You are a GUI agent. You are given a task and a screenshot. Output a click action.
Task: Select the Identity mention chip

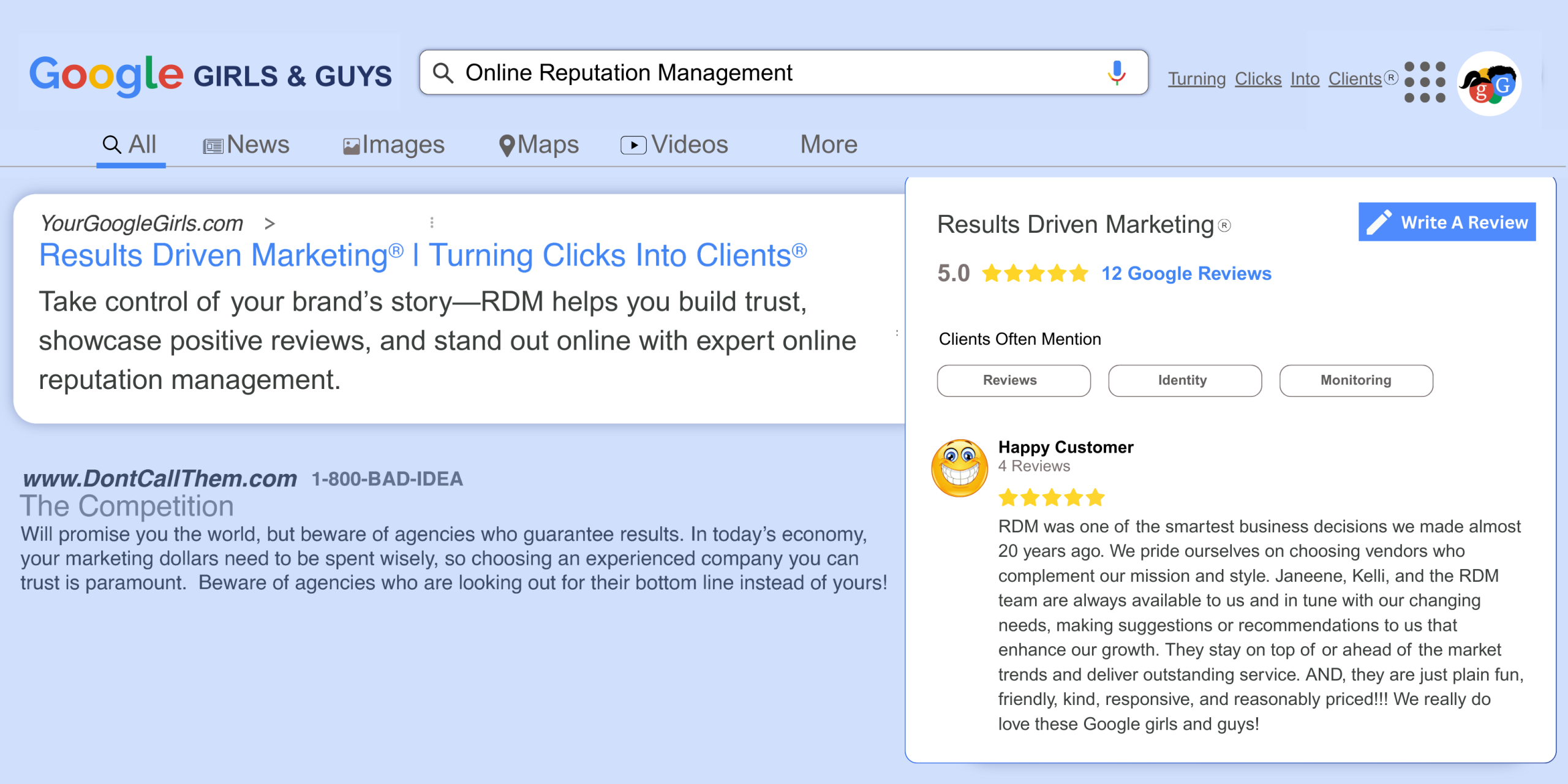click(1184, 380)
